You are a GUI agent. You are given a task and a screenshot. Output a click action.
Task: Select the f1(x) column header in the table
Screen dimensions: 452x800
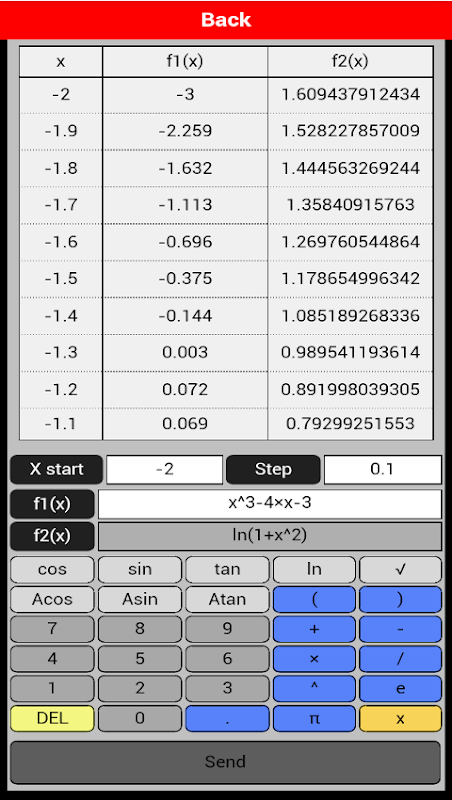coord(185,62)
